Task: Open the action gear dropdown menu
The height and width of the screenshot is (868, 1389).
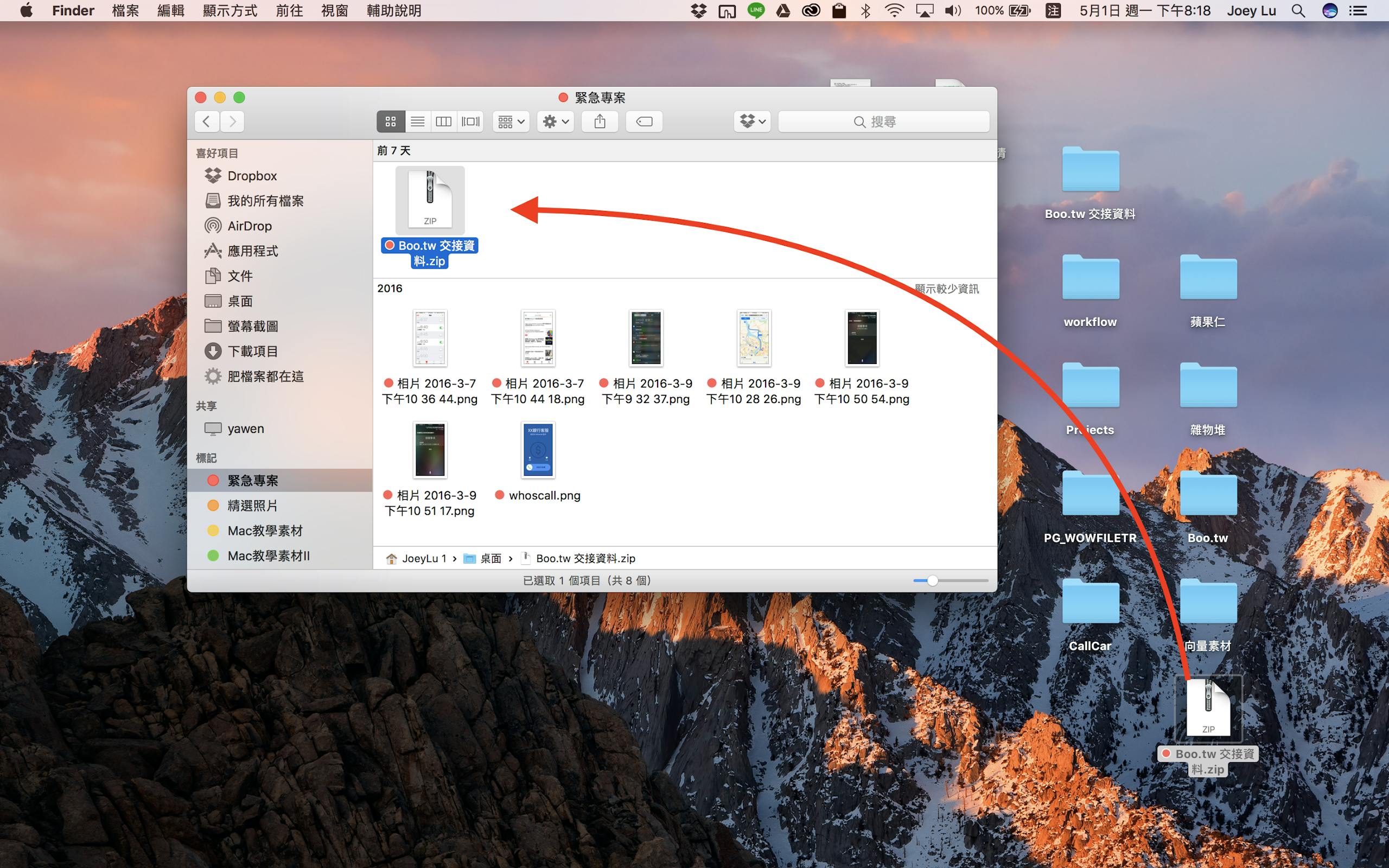Action: [556, 122]
